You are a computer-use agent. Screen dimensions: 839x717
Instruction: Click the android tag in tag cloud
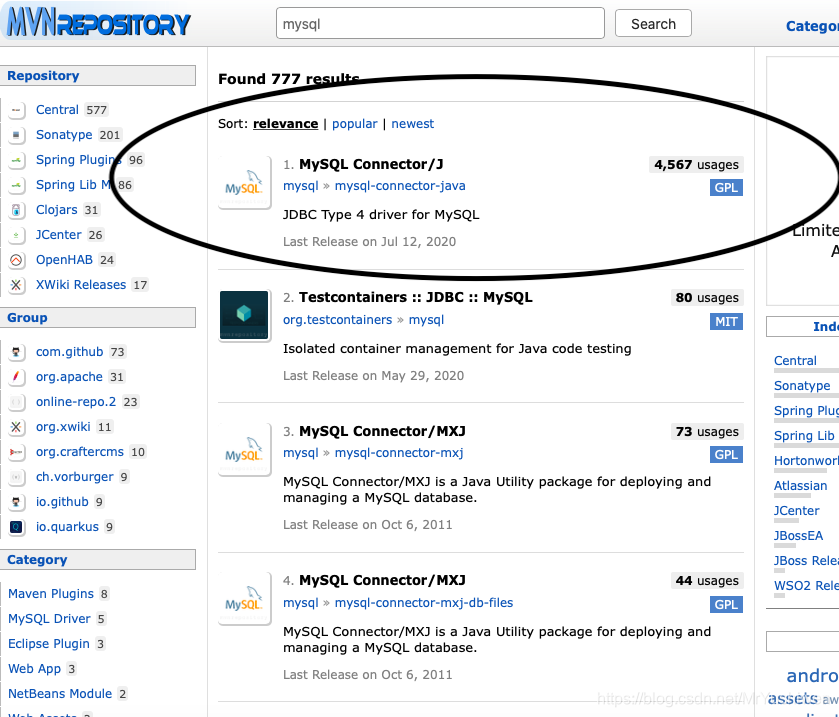(x=812, y=676)
